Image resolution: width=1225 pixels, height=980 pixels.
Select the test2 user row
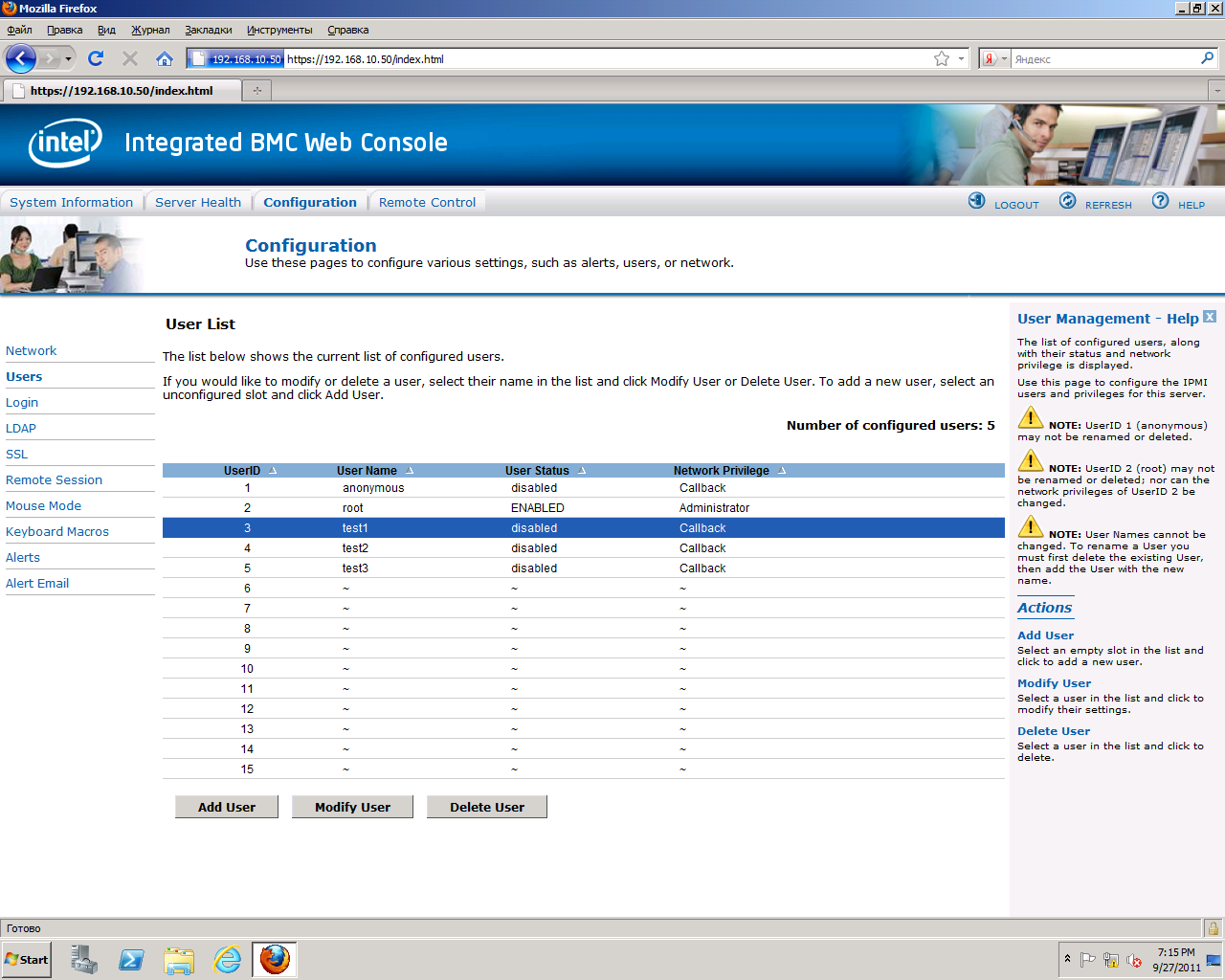click(583, 548)
